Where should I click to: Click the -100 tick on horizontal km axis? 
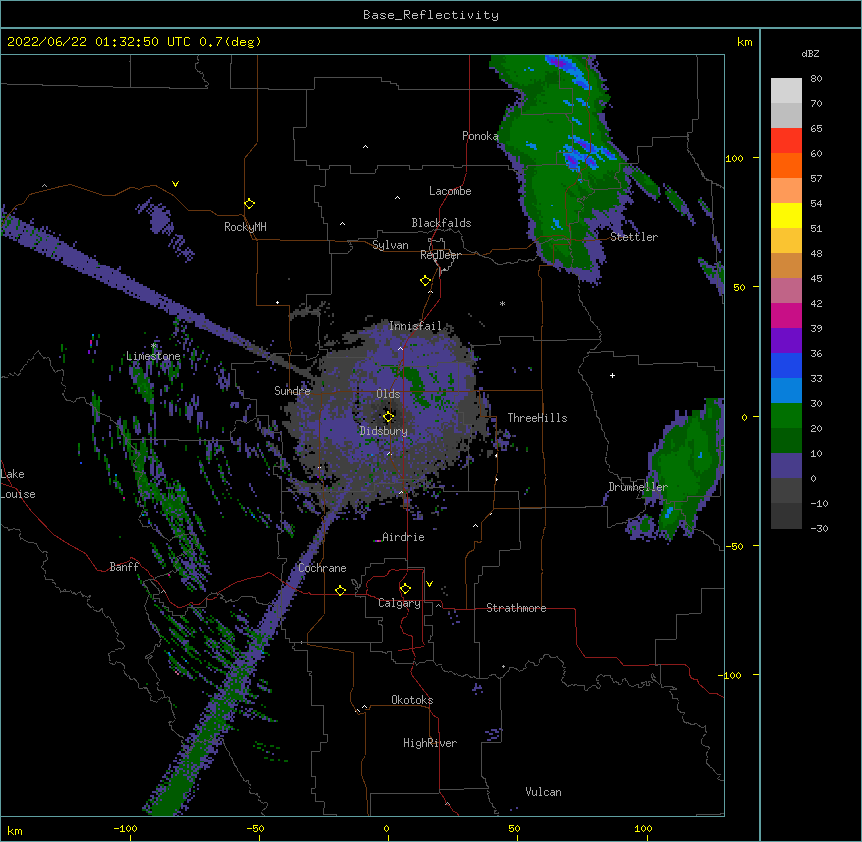point(125,828)
